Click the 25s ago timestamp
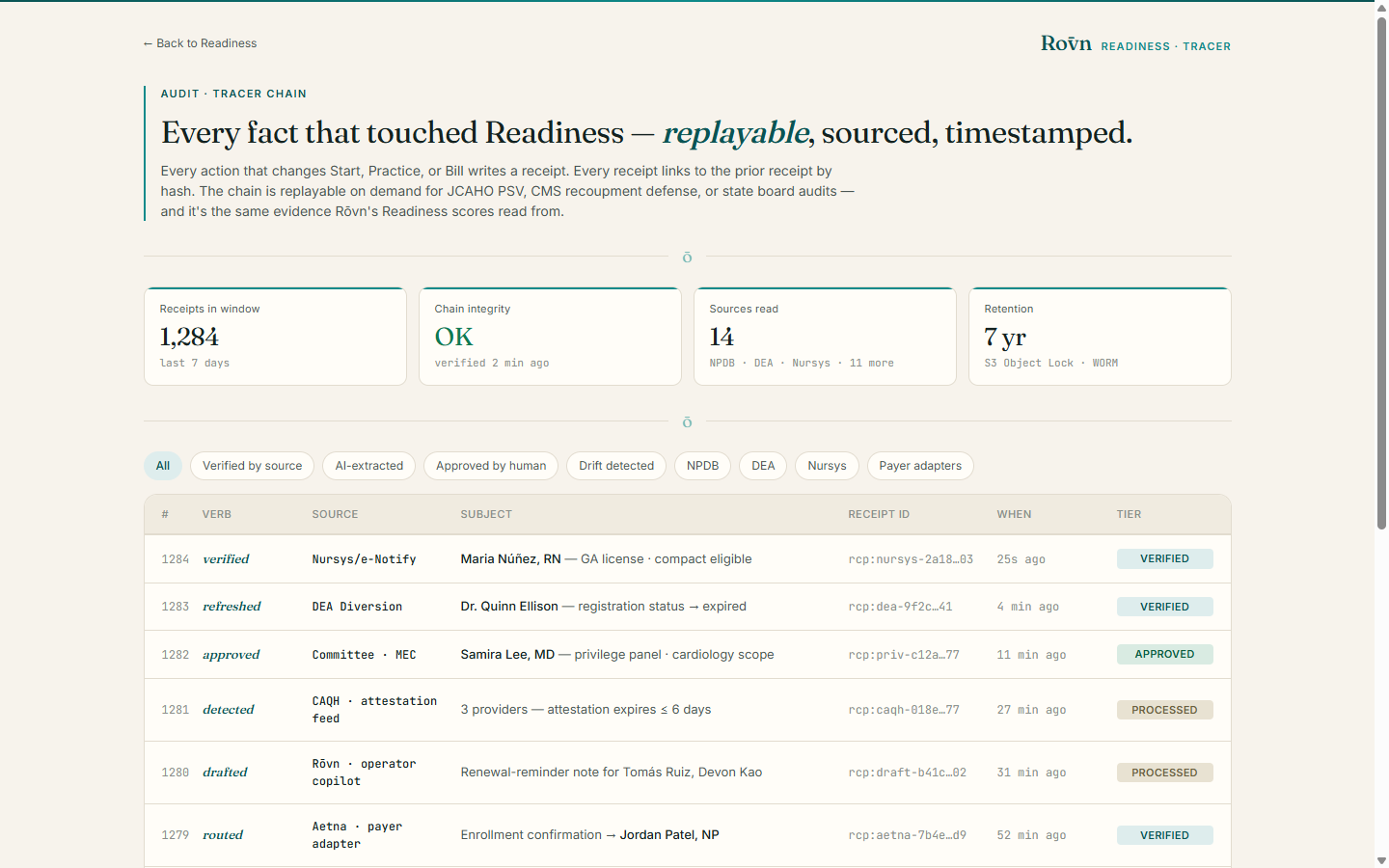The height and width of the screenshot is (868, 1389). pyautogui.click(x=1021, y=559)
